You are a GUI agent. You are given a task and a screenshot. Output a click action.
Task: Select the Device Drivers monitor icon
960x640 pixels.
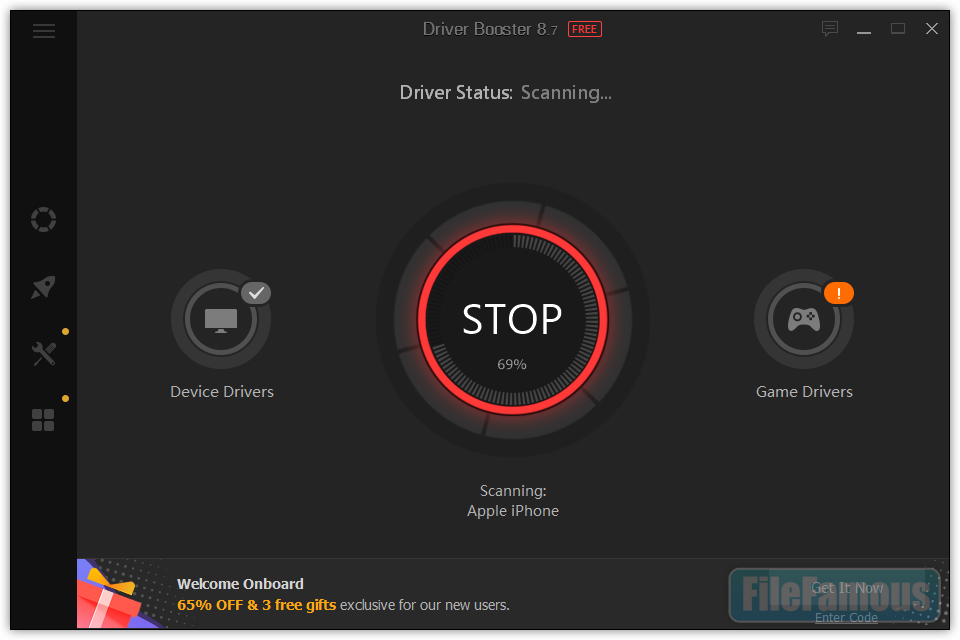[x=221, y=319]
